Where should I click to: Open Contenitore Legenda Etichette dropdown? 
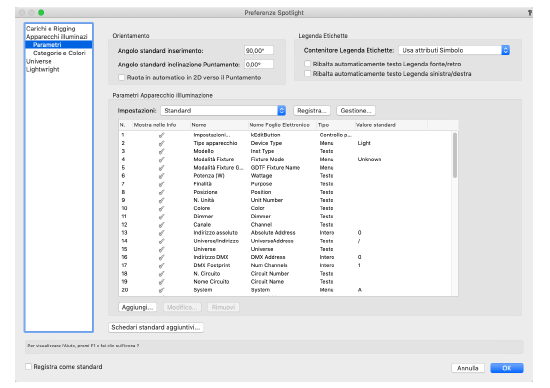454,51
